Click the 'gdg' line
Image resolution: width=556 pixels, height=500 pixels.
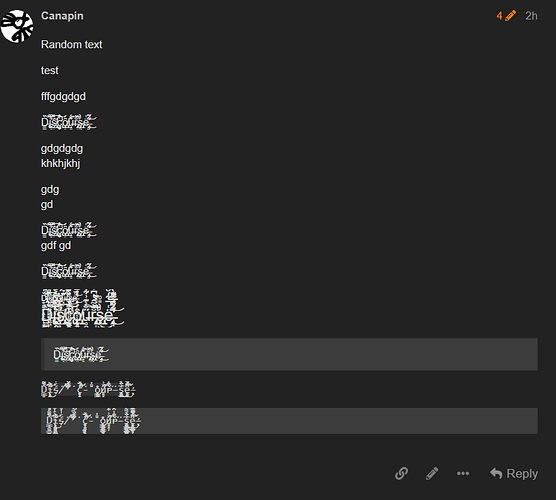[50, 190]
